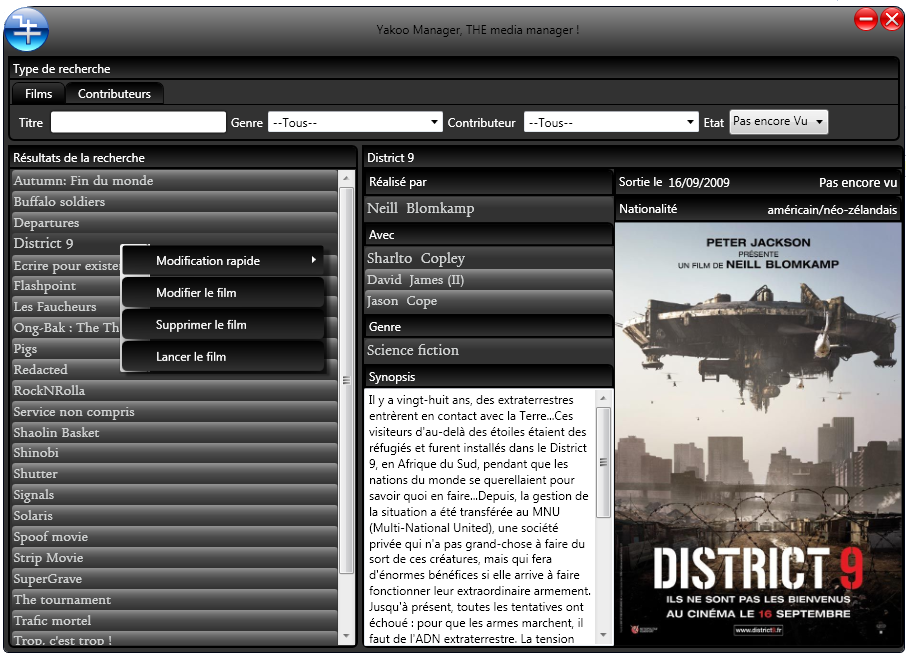
Task: Focus the Titre search field
Action: click(x=138, y=122)
